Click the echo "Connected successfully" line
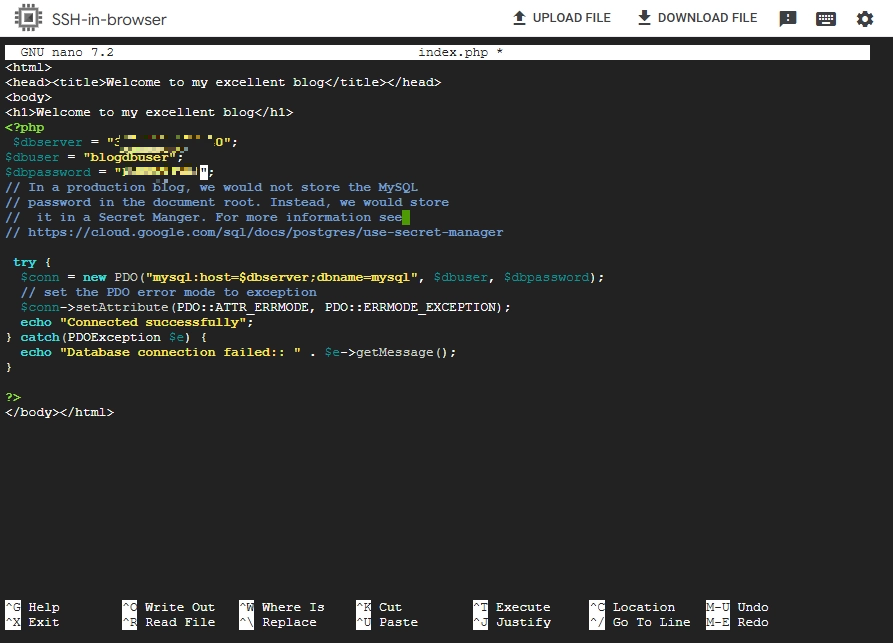This screenshot has width=893, height=643. (137, 322)
